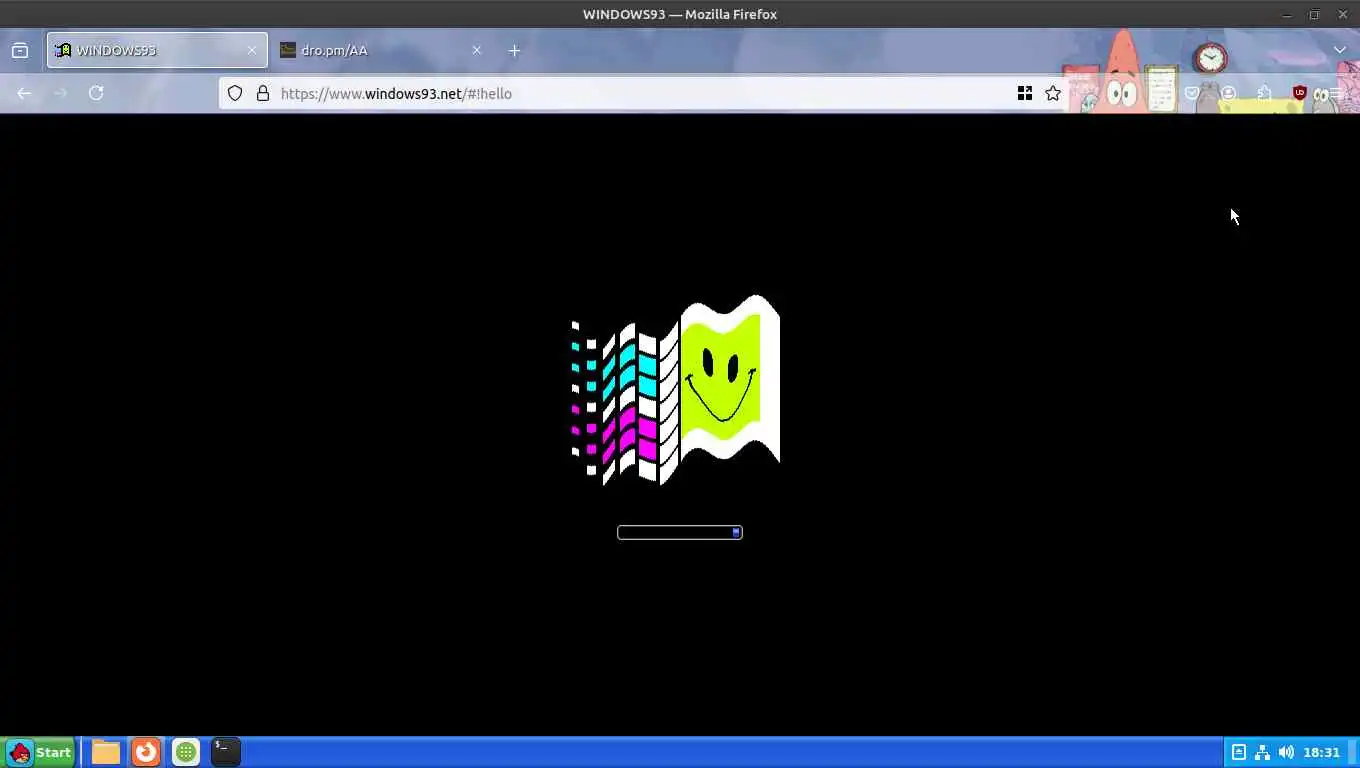Reload the current page
The image size is (1360, 768).
pos(96,93)
